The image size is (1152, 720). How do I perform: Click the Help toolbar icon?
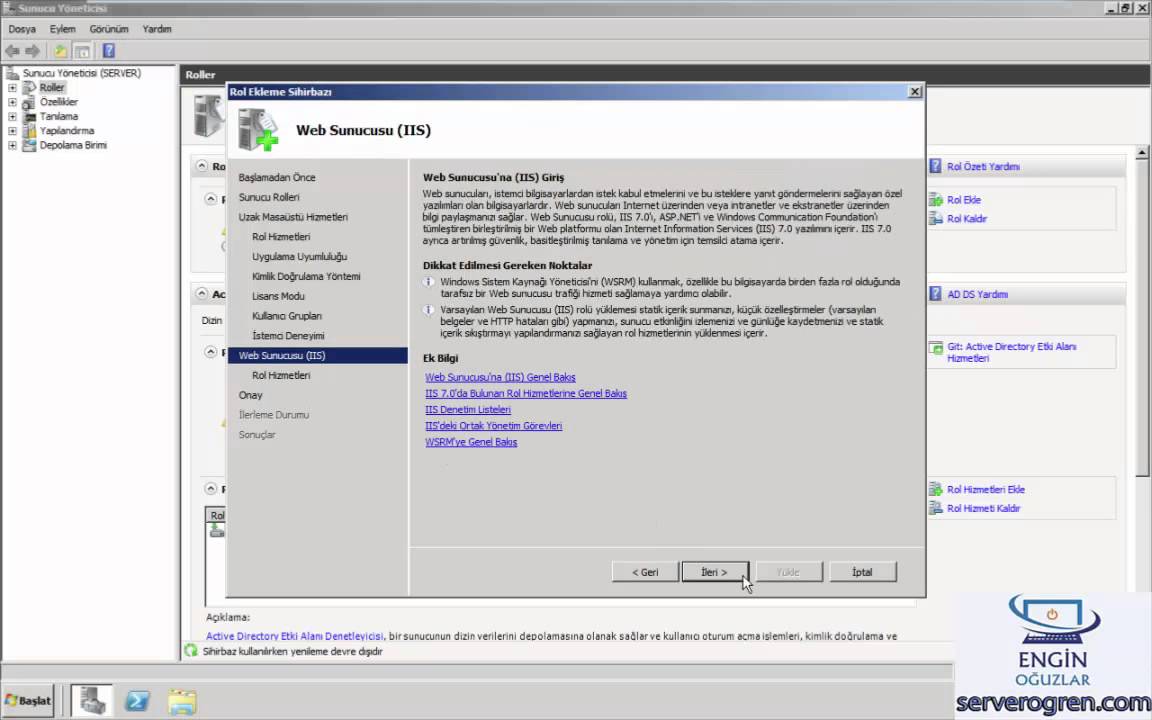click(x=109, y=51)
